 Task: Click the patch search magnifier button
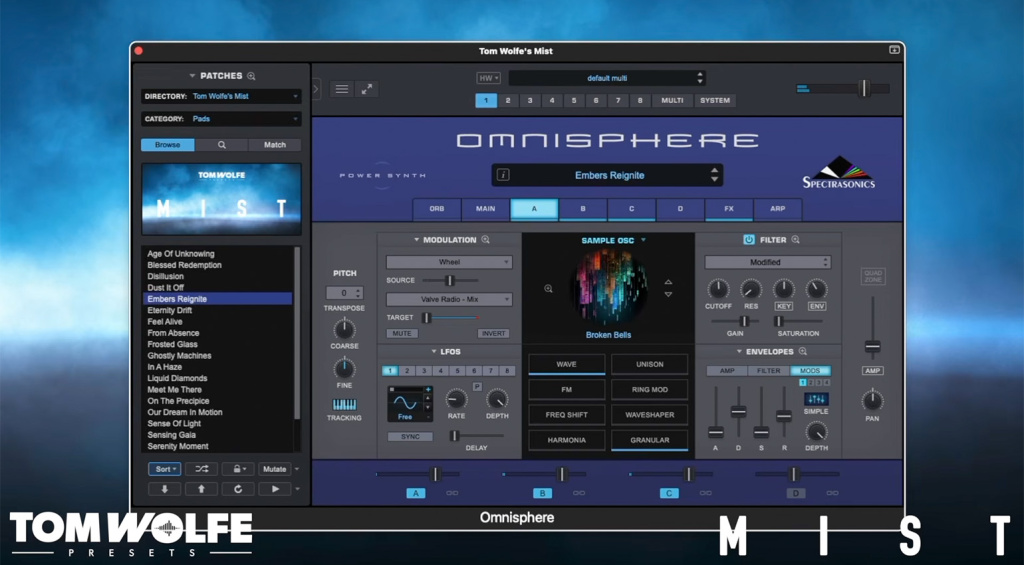click(221, 145)
